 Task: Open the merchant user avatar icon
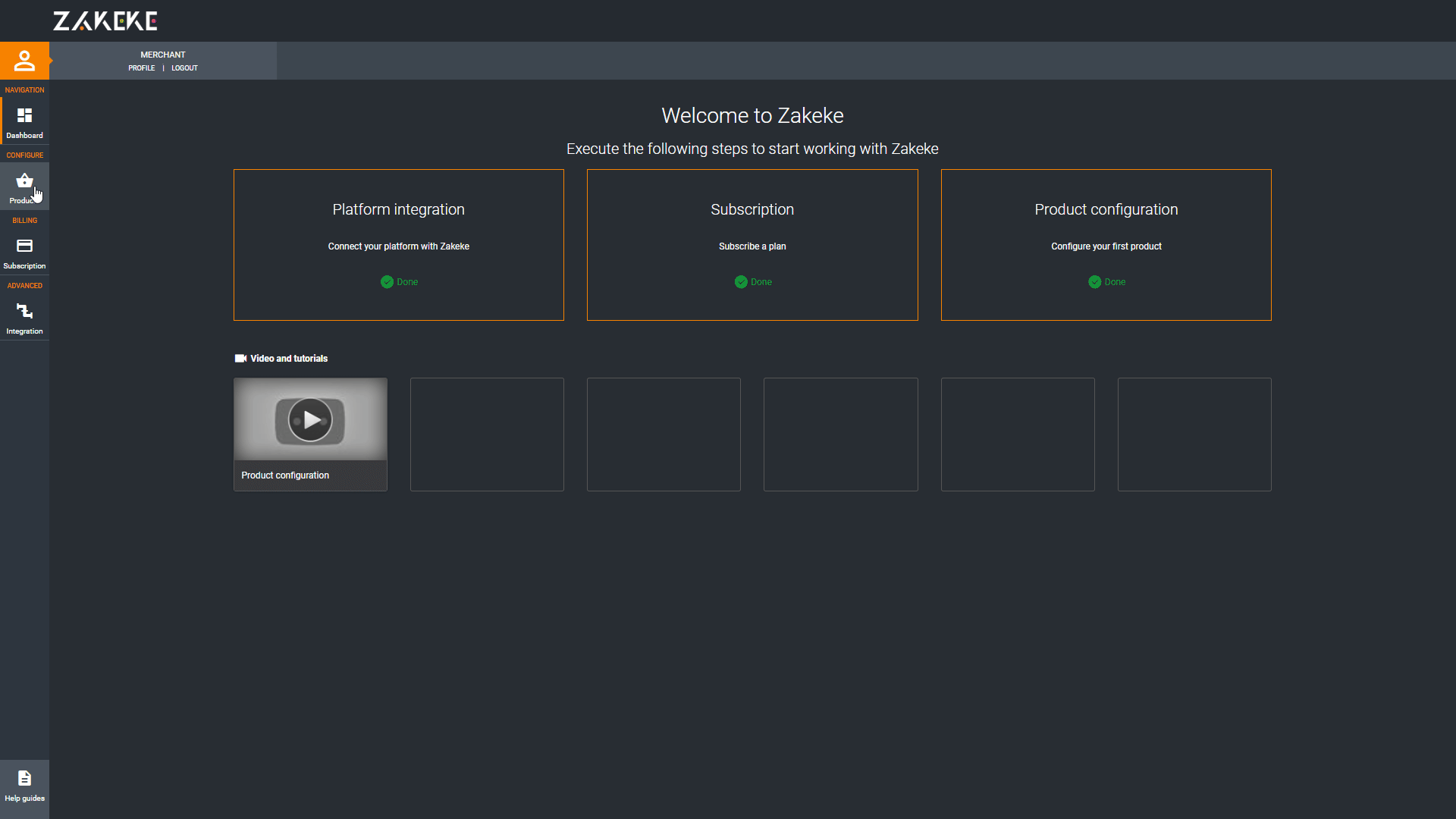pyautogui.click(x=24, y=61)
